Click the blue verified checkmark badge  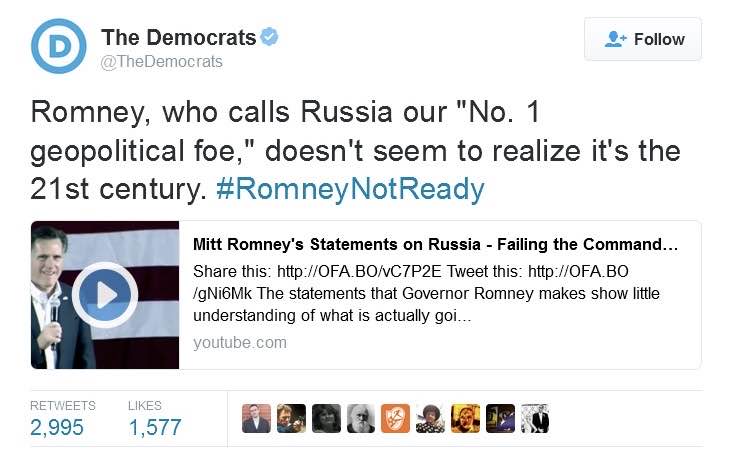[x=269, y=38]
